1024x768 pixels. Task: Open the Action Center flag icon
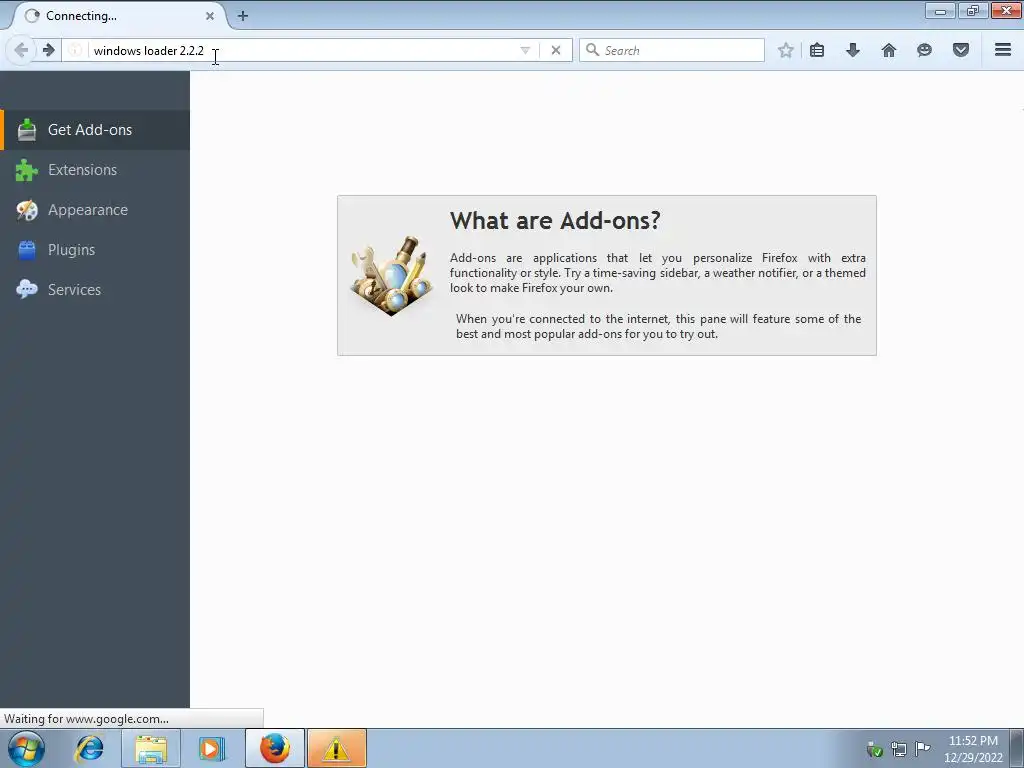click(923, 748)
